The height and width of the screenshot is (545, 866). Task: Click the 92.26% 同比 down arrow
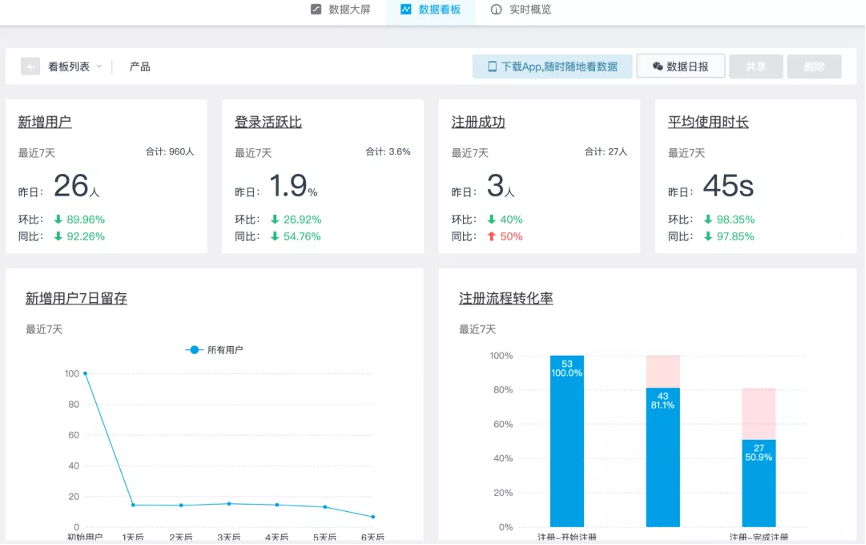[58, 236]
